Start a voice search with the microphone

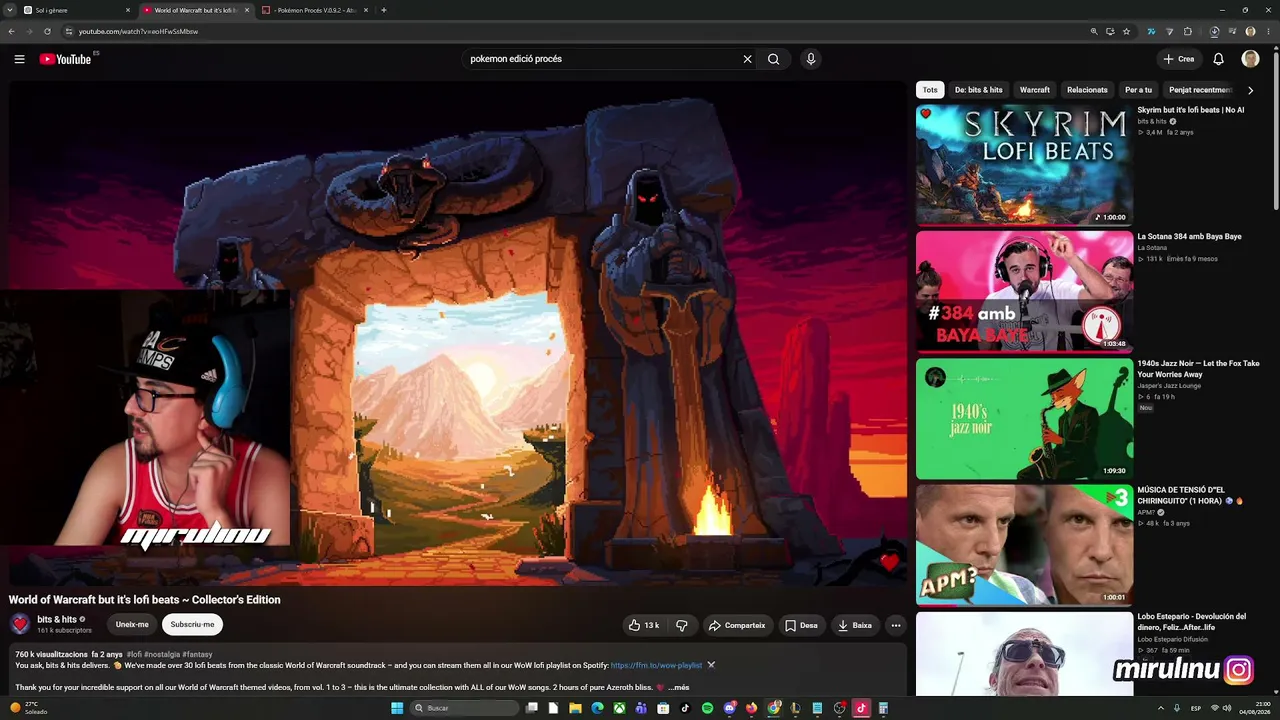tap(811, 59)
